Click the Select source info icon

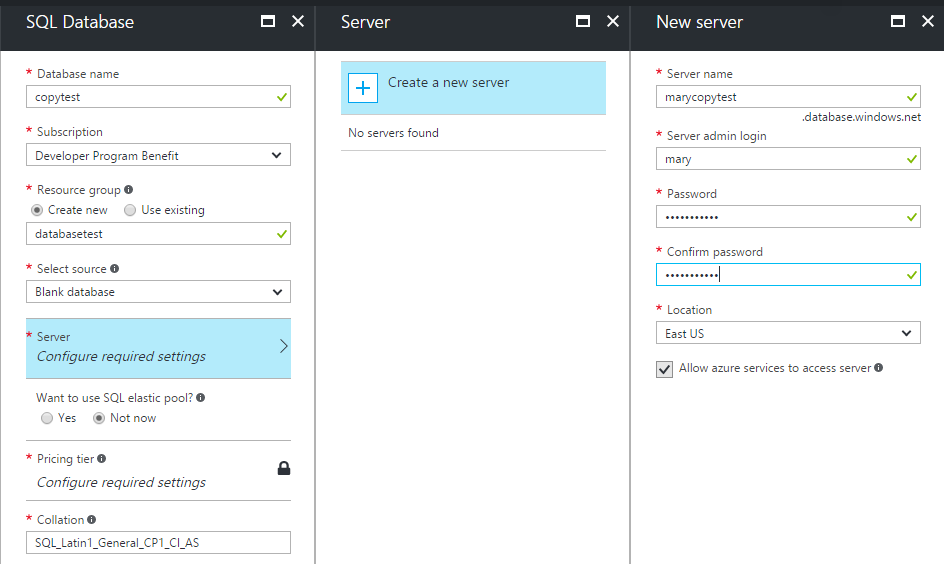click(114, 268)
